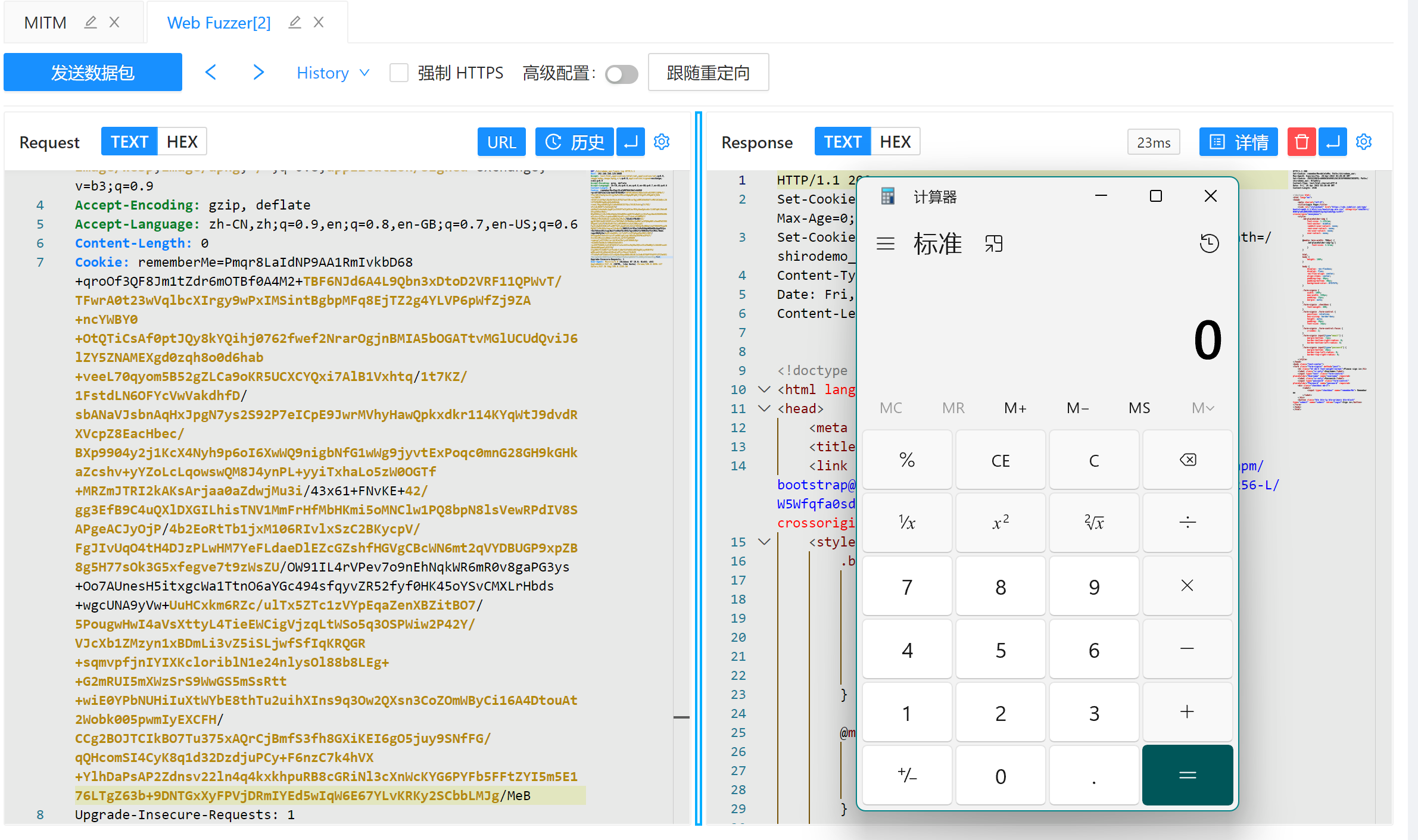Click the MS memory store button
The image size is (1418, 840).
tap(1139, 408)
